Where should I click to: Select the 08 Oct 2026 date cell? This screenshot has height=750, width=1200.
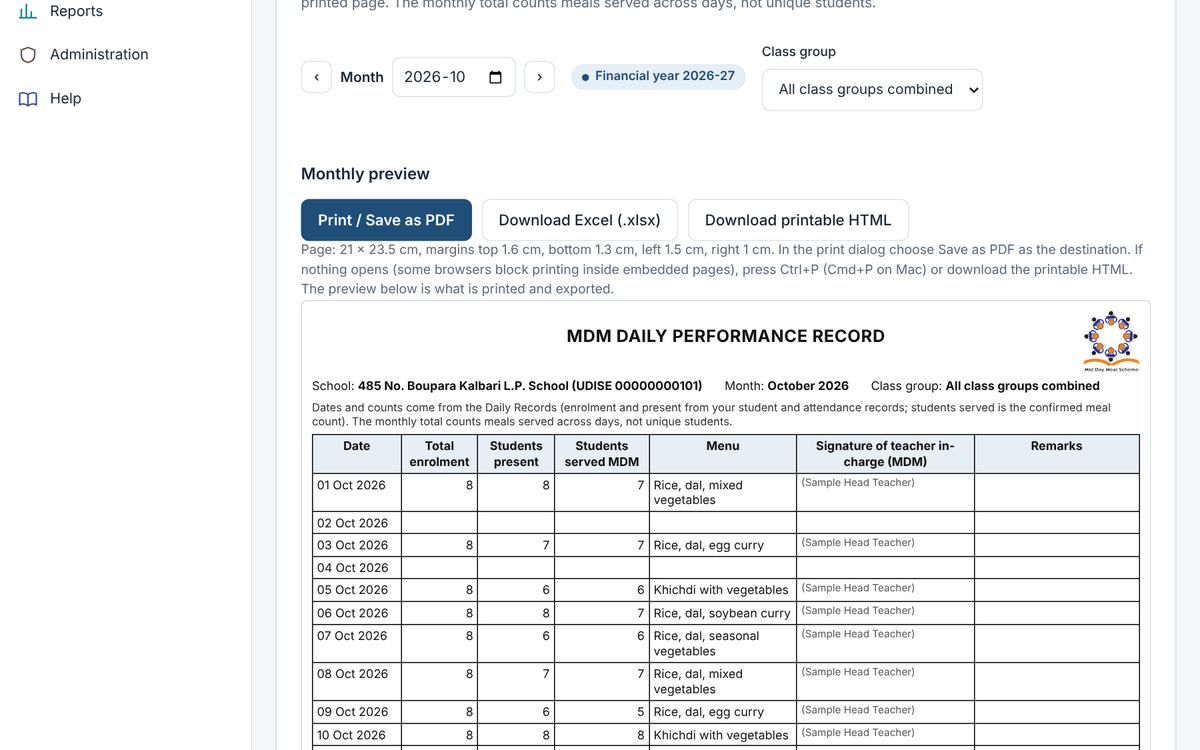tap(357, 681)
